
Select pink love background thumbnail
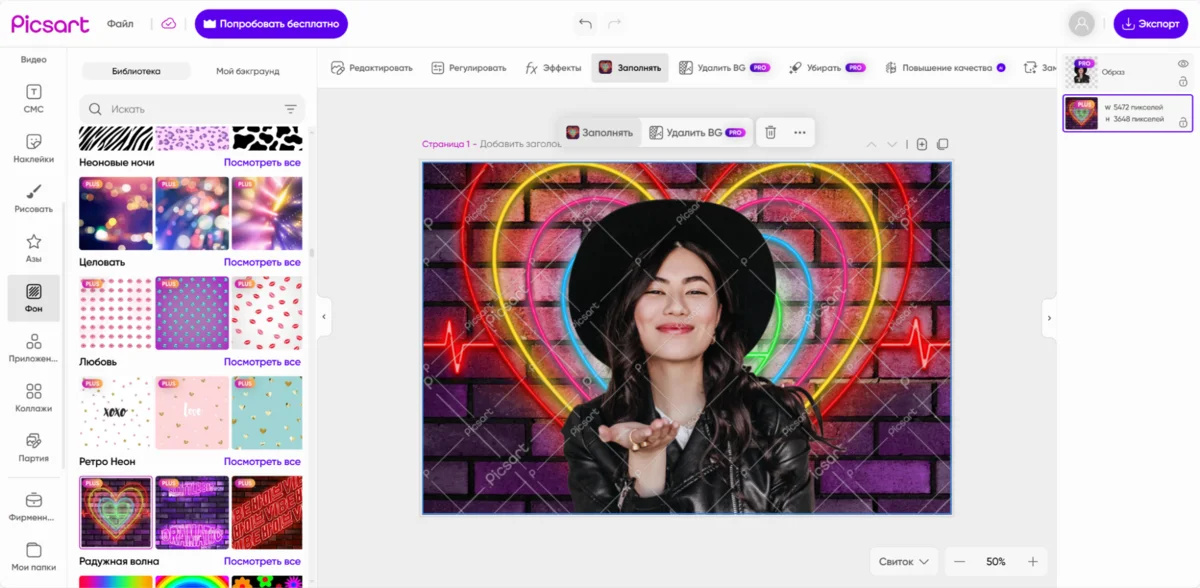(x=192, y=413)
